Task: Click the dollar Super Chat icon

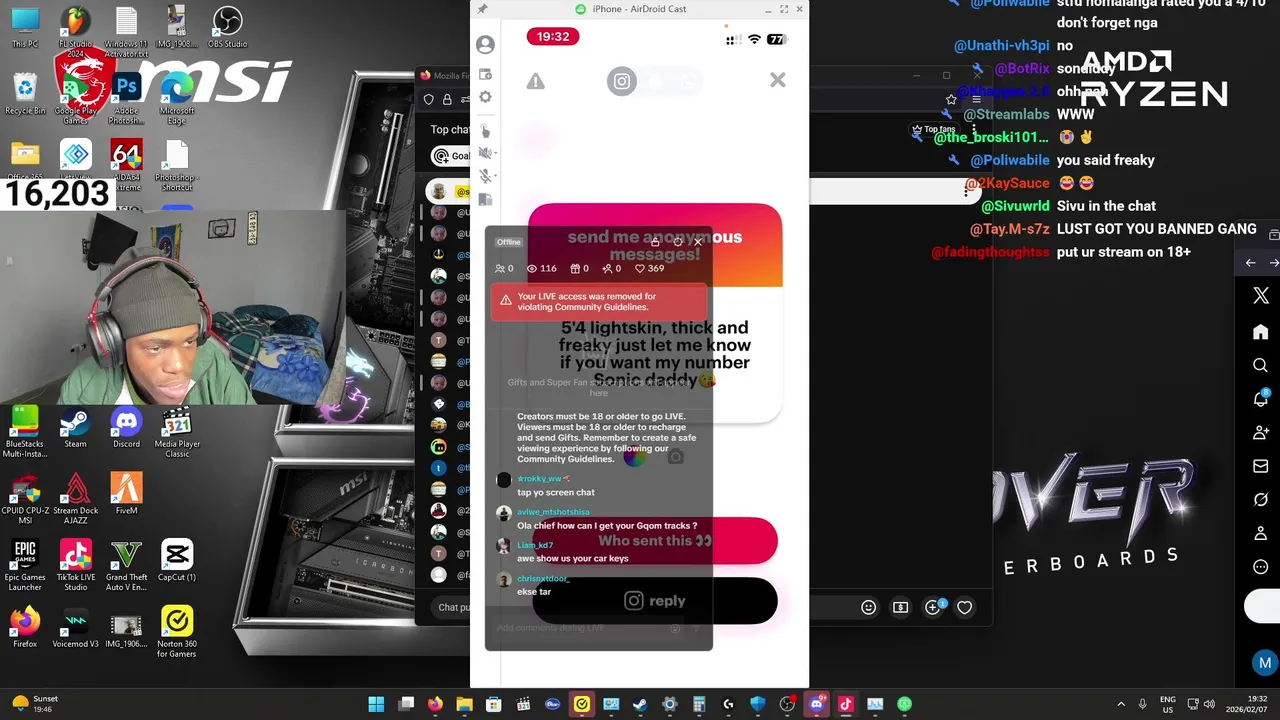Action: (901, 607)
